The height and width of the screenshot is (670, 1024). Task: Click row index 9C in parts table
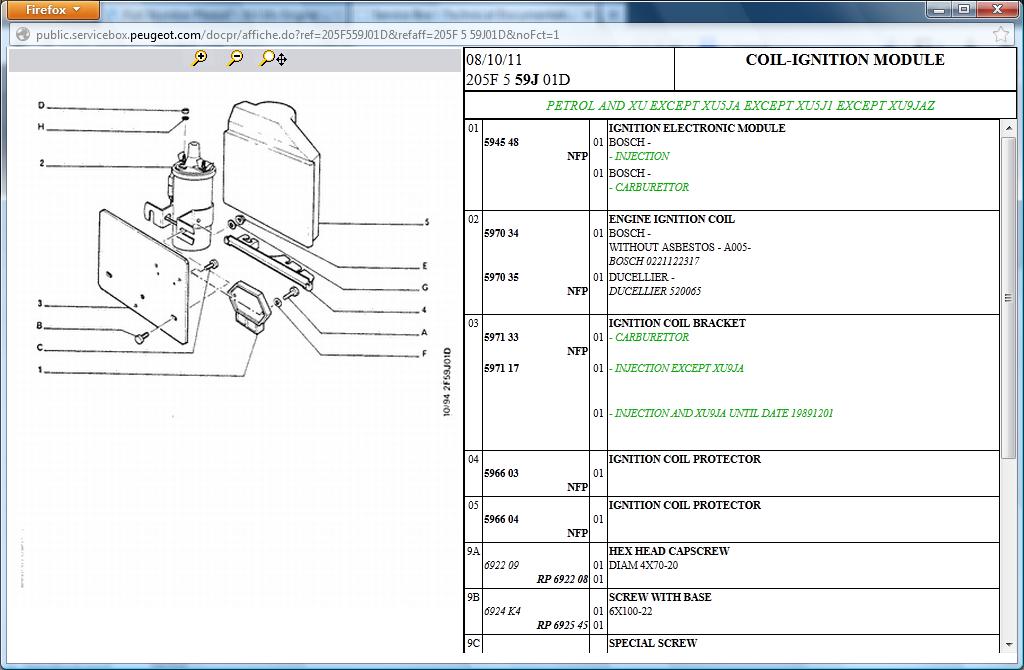pos(473,643)
